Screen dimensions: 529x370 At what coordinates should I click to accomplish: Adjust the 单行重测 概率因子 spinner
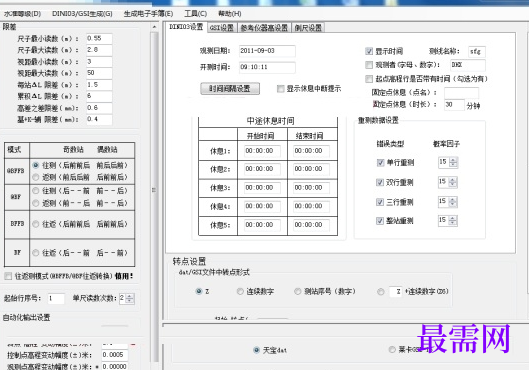[453, 163]
